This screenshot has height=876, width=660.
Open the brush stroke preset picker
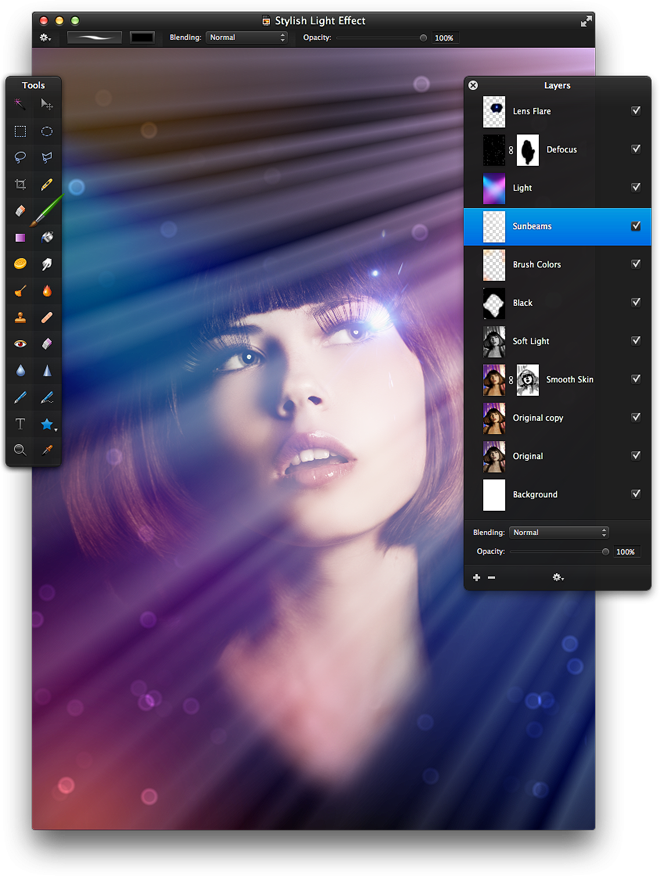tap(94, 37)
